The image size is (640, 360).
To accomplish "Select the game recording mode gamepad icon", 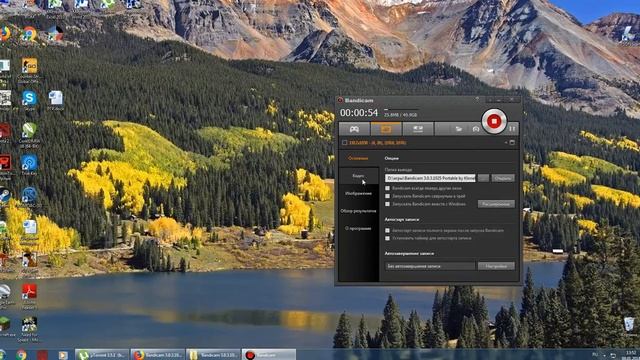I will (354, 129).
